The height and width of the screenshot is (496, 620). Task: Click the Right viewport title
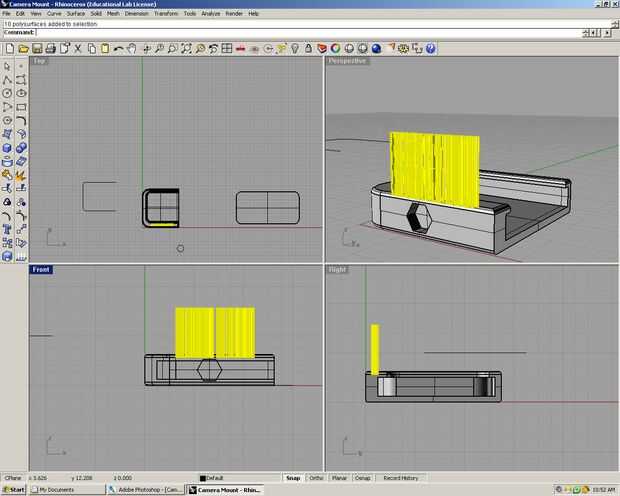pos(337,270)
